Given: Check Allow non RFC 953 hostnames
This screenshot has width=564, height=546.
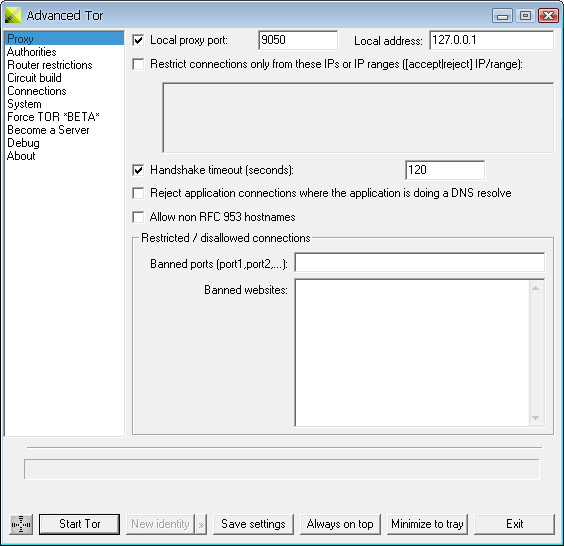Looking at the screenshot, I should tap(138, 217).
